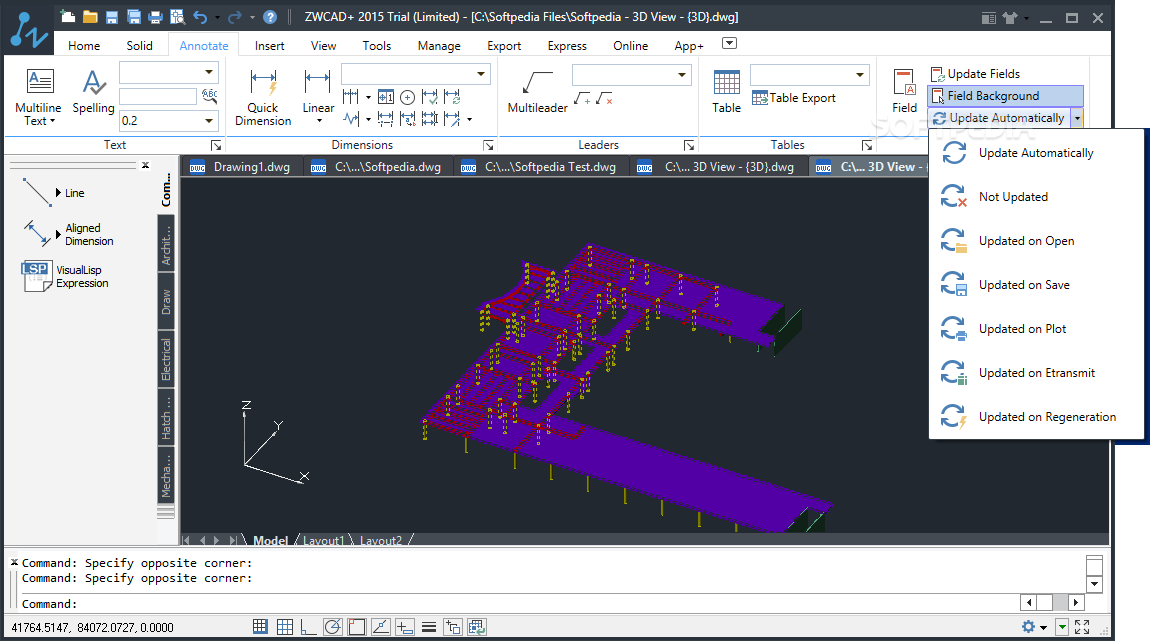Click the Add Leader icon with plus
Screen dimensions: 1150x641
coord(582,98)
